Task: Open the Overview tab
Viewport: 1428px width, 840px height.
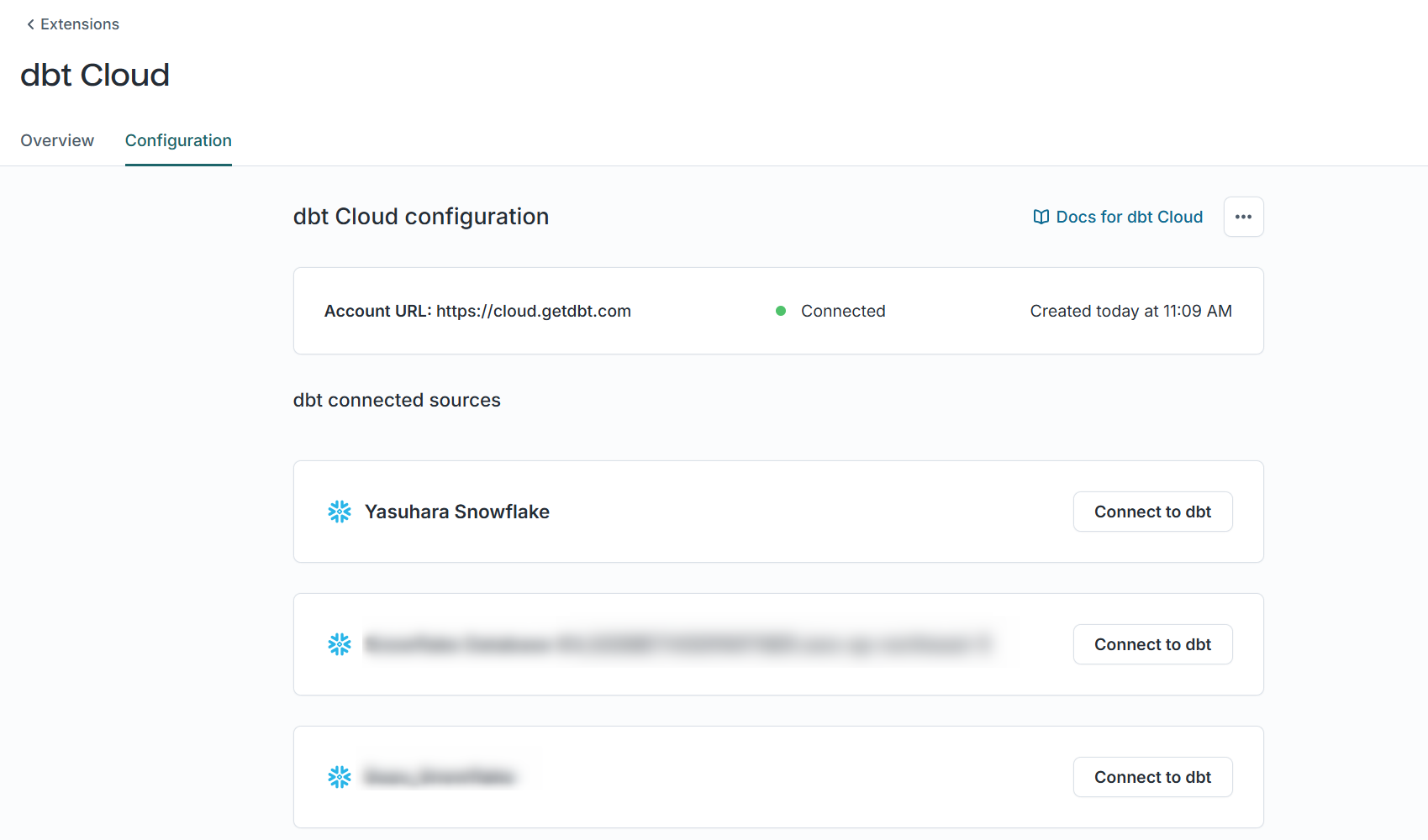Action: (57, 140)
